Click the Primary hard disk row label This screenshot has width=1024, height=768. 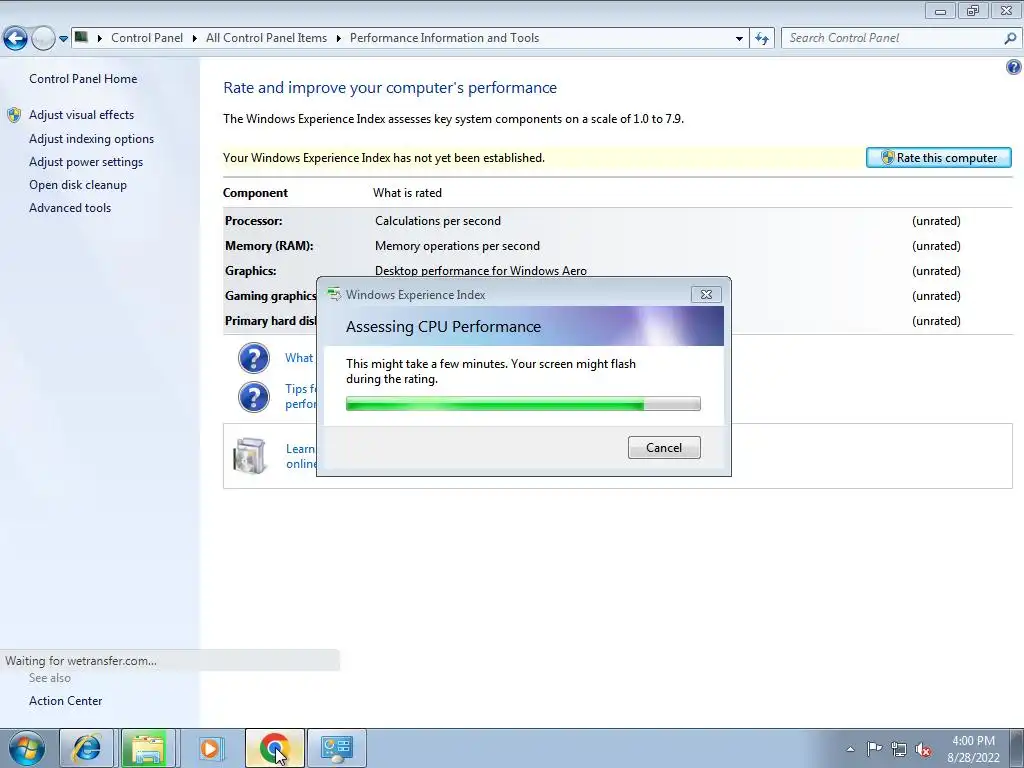coord(270,321)
